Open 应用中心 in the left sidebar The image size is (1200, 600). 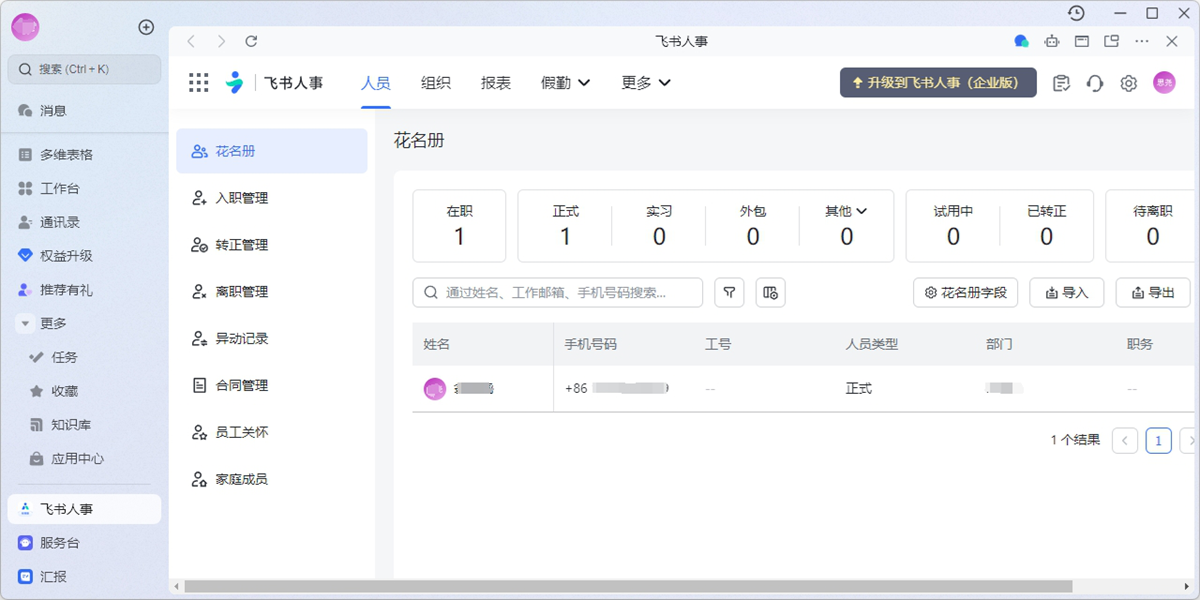point(84,459)
